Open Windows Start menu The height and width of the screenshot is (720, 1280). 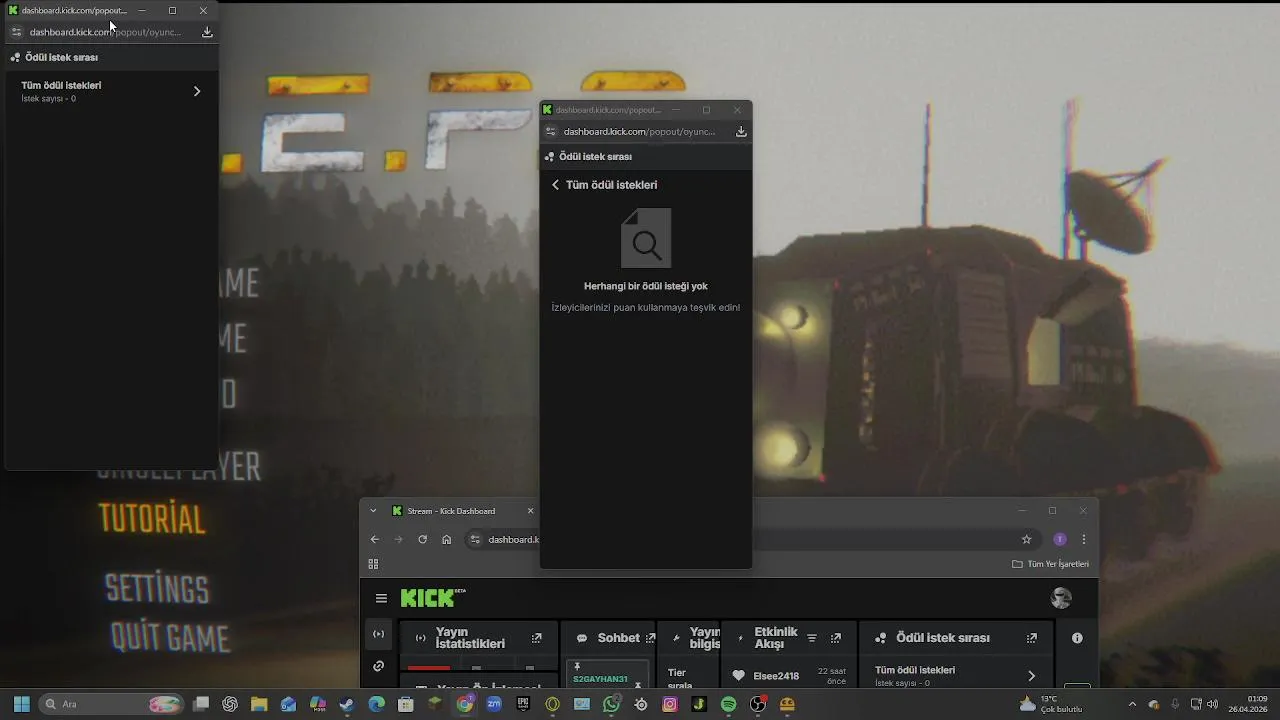pos(21,704)
